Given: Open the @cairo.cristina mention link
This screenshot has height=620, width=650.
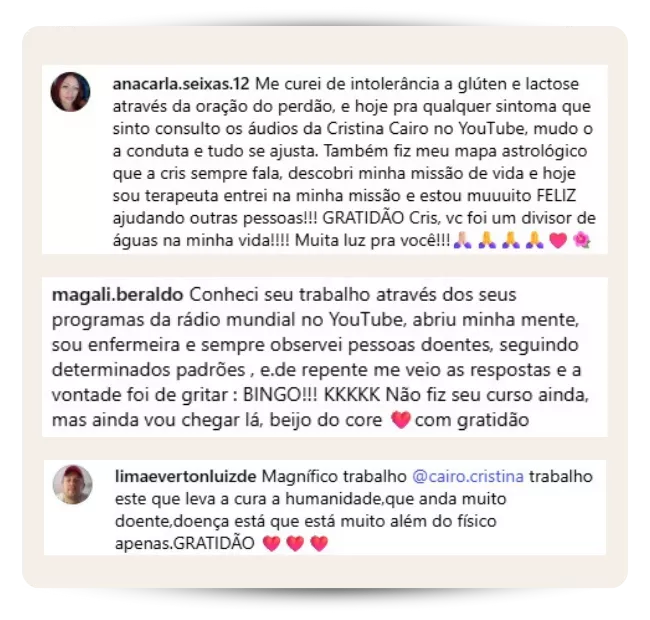Looking at the screenshot, I should coord(468,476).
